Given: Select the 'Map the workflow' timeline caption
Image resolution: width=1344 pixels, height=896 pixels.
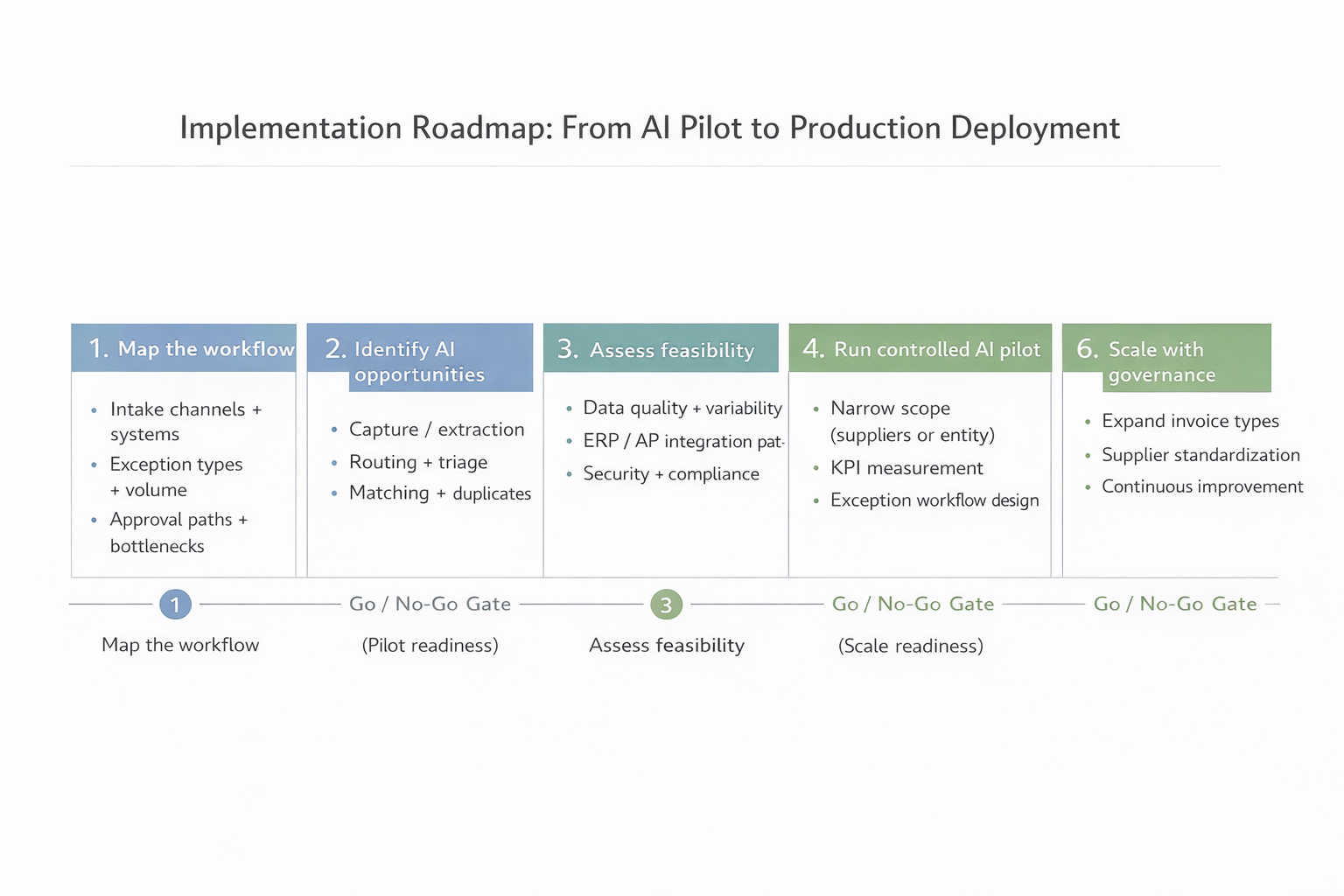Looking at the screenshot, I should click(179, 645).
